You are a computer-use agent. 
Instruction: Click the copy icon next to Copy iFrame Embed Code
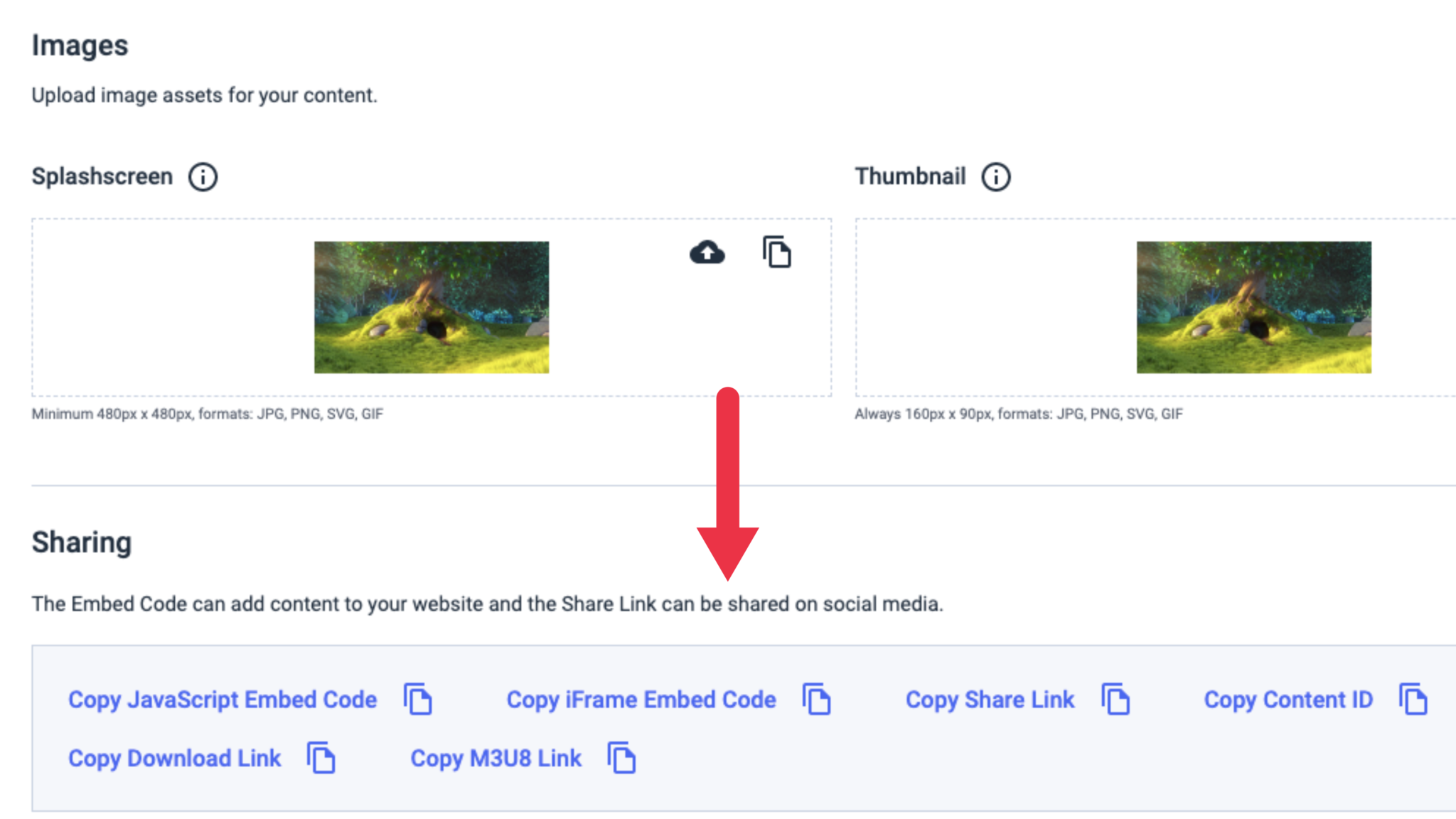tap(816, 699)
